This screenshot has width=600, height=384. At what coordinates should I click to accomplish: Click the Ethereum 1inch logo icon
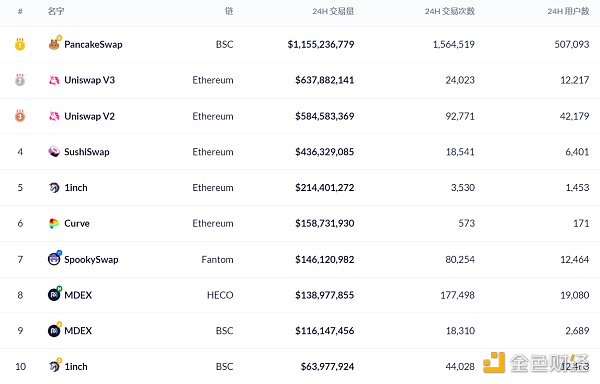(x=54, y=188)
